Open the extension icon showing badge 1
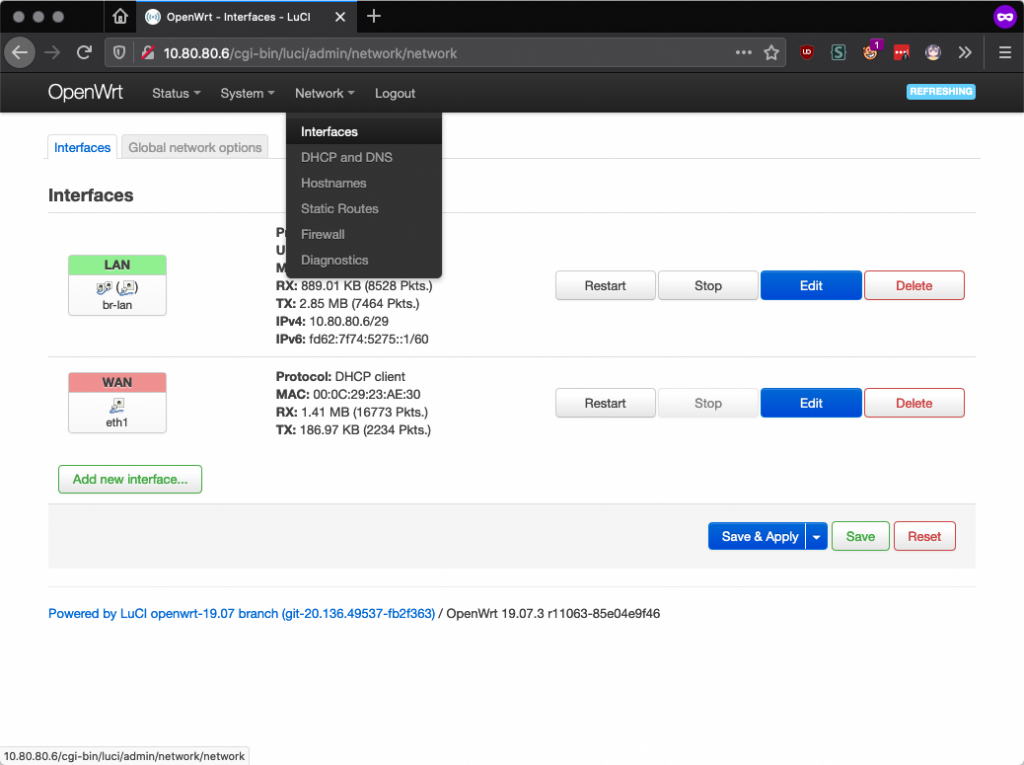This screenshot has width=1024, height=765. click(871, 52)
